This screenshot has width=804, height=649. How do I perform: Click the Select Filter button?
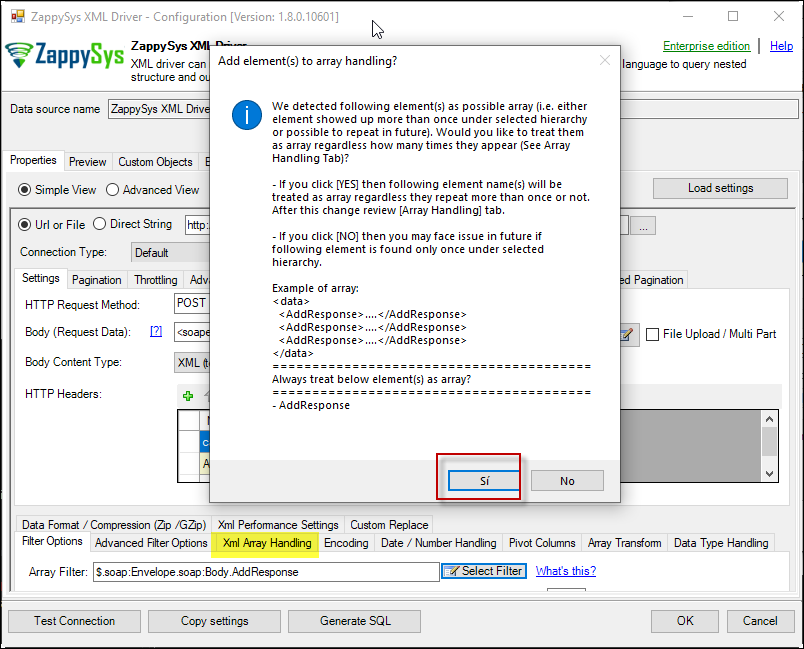tap(484, 571)
